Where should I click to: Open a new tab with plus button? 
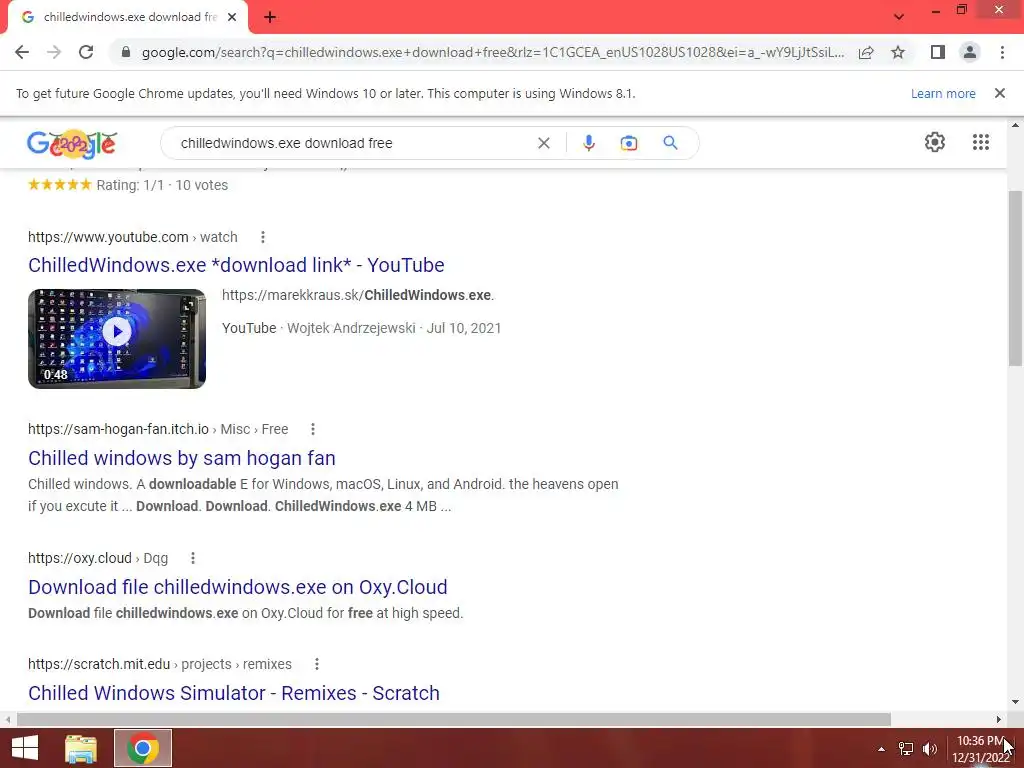point(270,18)
